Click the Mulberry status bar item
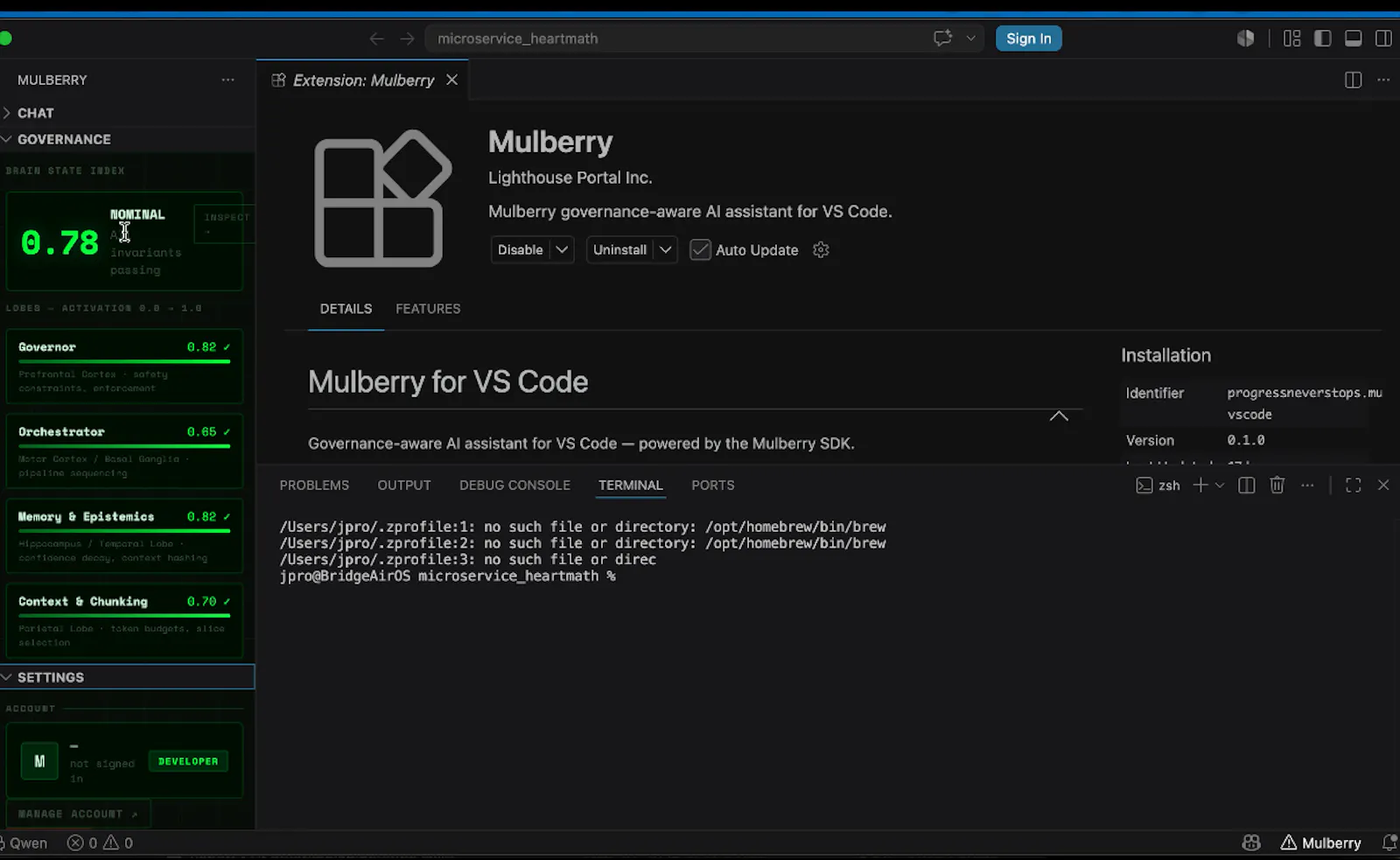Image resolution: width=1400 pixels, height=860 pixels. pos(1321,843)
